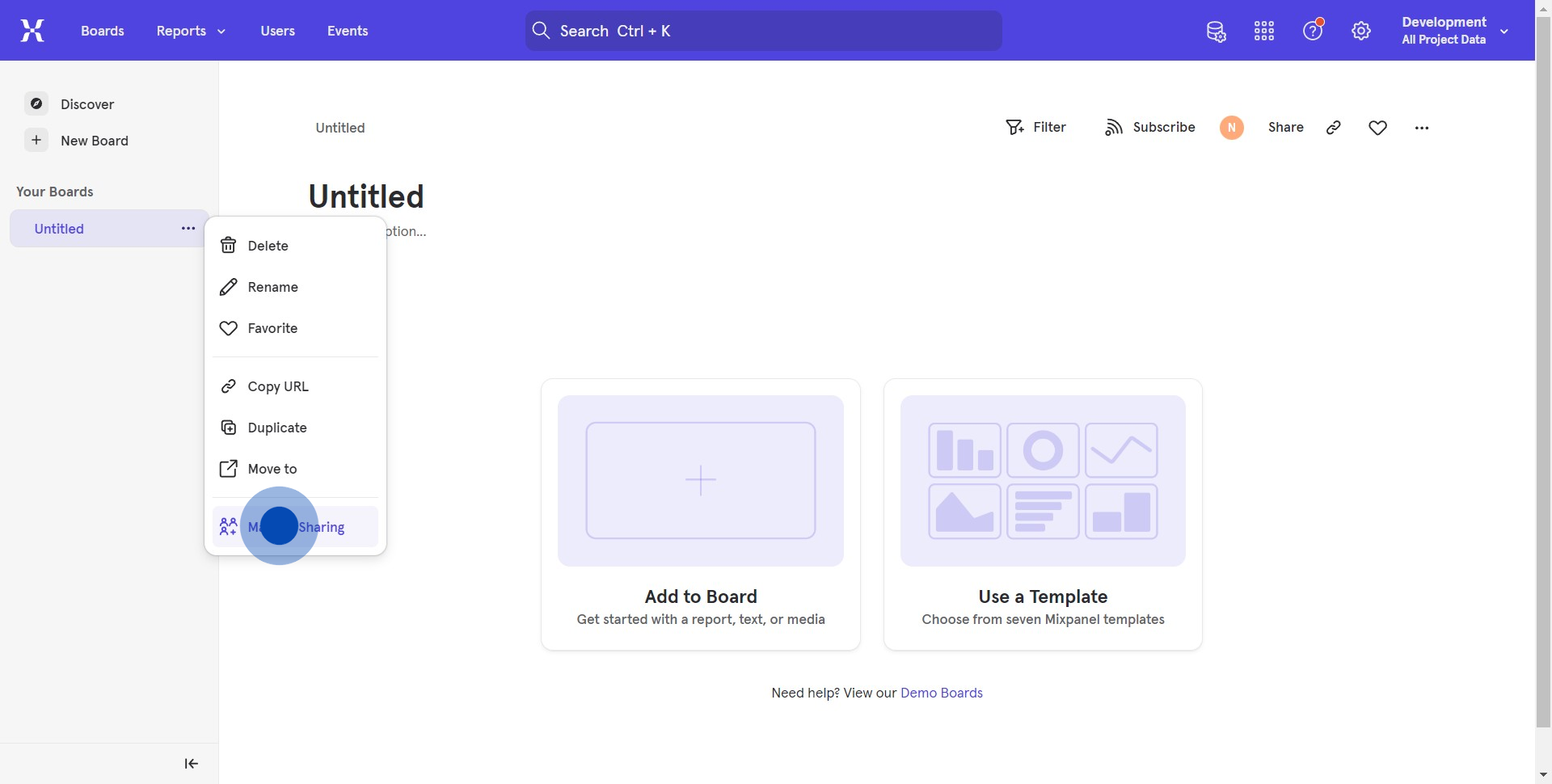
Task: Open the Development project switcher dropdown
Action: (x=1455, y=31)
